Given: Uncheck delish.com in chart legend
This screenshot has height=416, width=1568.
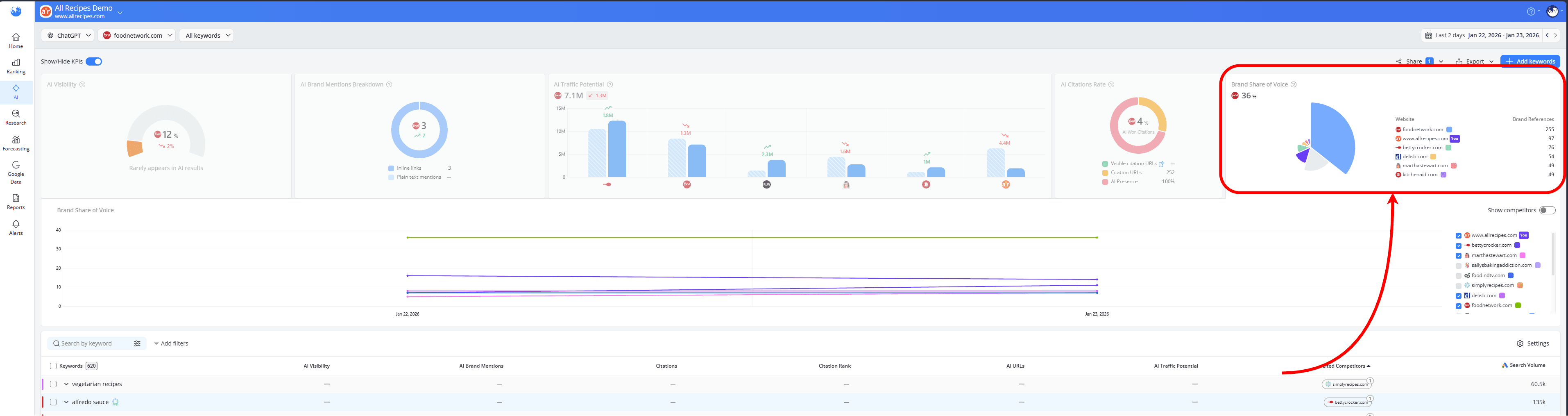Looking at the screenshot, I should point(1459,296).
